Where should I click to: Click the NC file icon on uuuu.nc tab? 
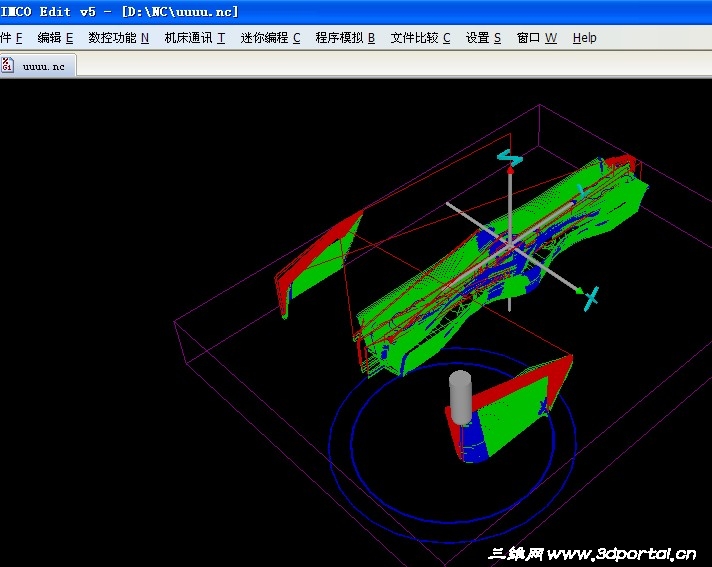[x=7, y=65]
